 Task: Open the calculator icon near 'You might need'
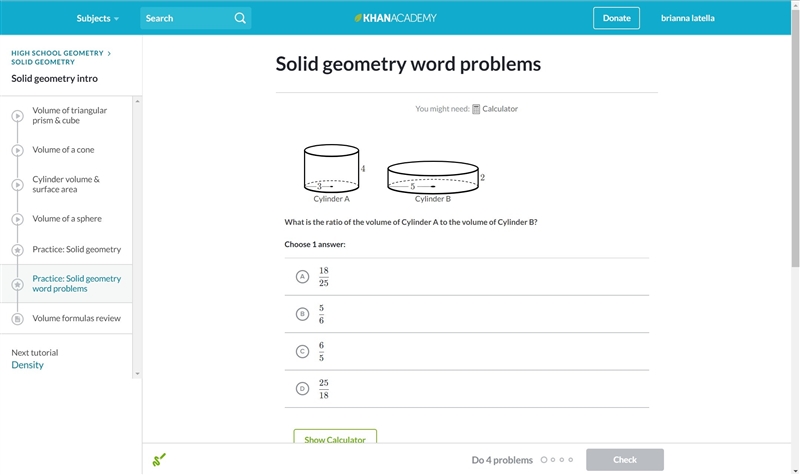coord(476,109)
